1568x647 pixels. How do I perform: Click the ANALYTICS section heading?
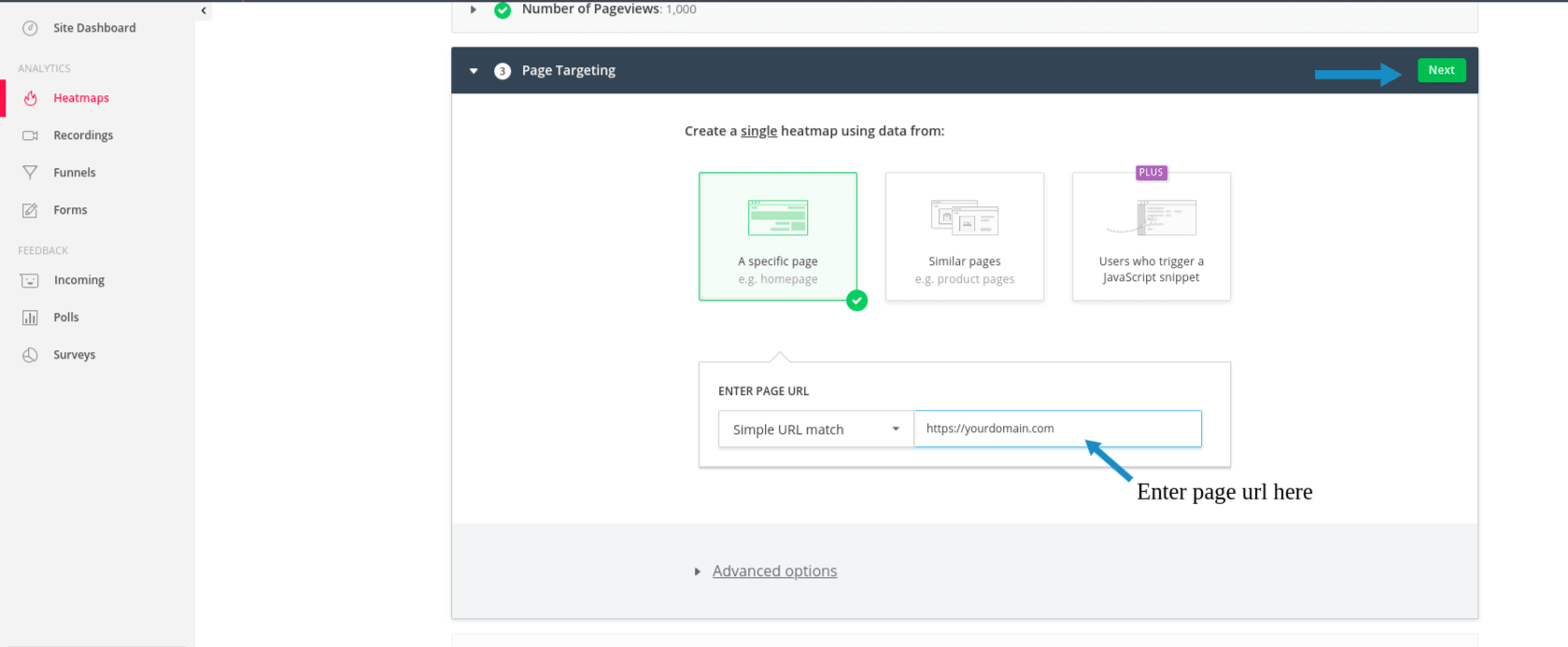44,68
